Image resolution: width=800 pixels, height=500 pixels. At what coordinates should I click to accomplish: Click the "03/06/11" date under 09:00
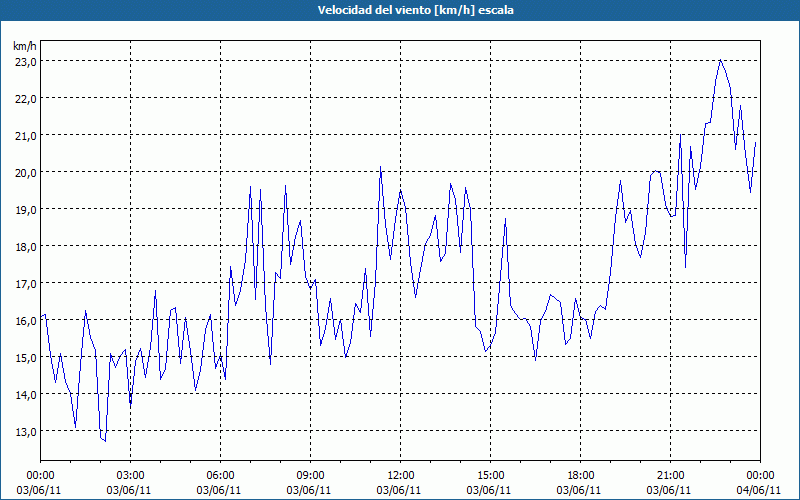pyautogui.click(x=308, y=490)
